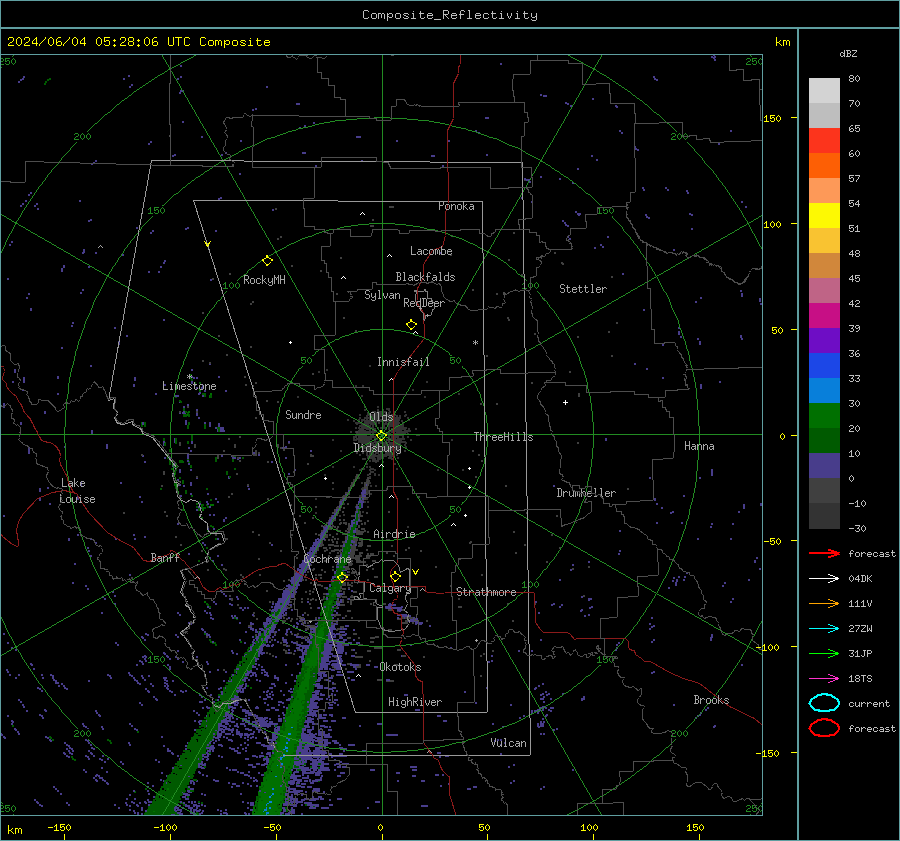This screenshot has height=841, width=900.
Task: Click the purple echo patch south of Calgary
Action: click(405, 614)
